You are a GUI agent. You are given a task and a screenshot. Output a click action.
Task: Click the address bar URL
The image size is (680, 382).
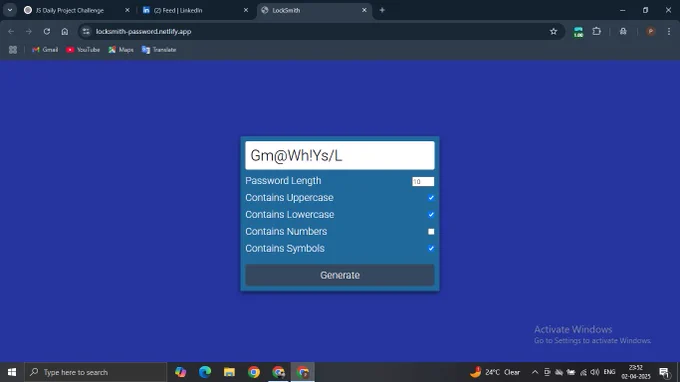144,32
